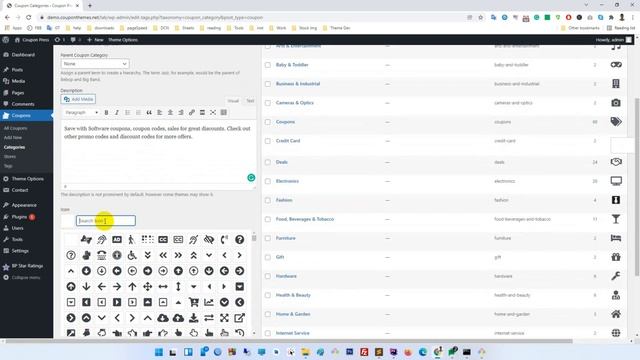Open the Health & Beauty category link
This screenshot has width=640, height=360.
click(293, 295)
